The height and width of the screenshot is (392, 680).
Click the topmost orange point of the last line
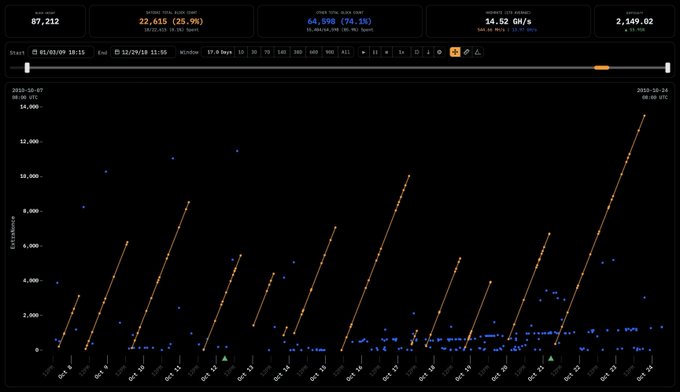(x=644, y=115)
